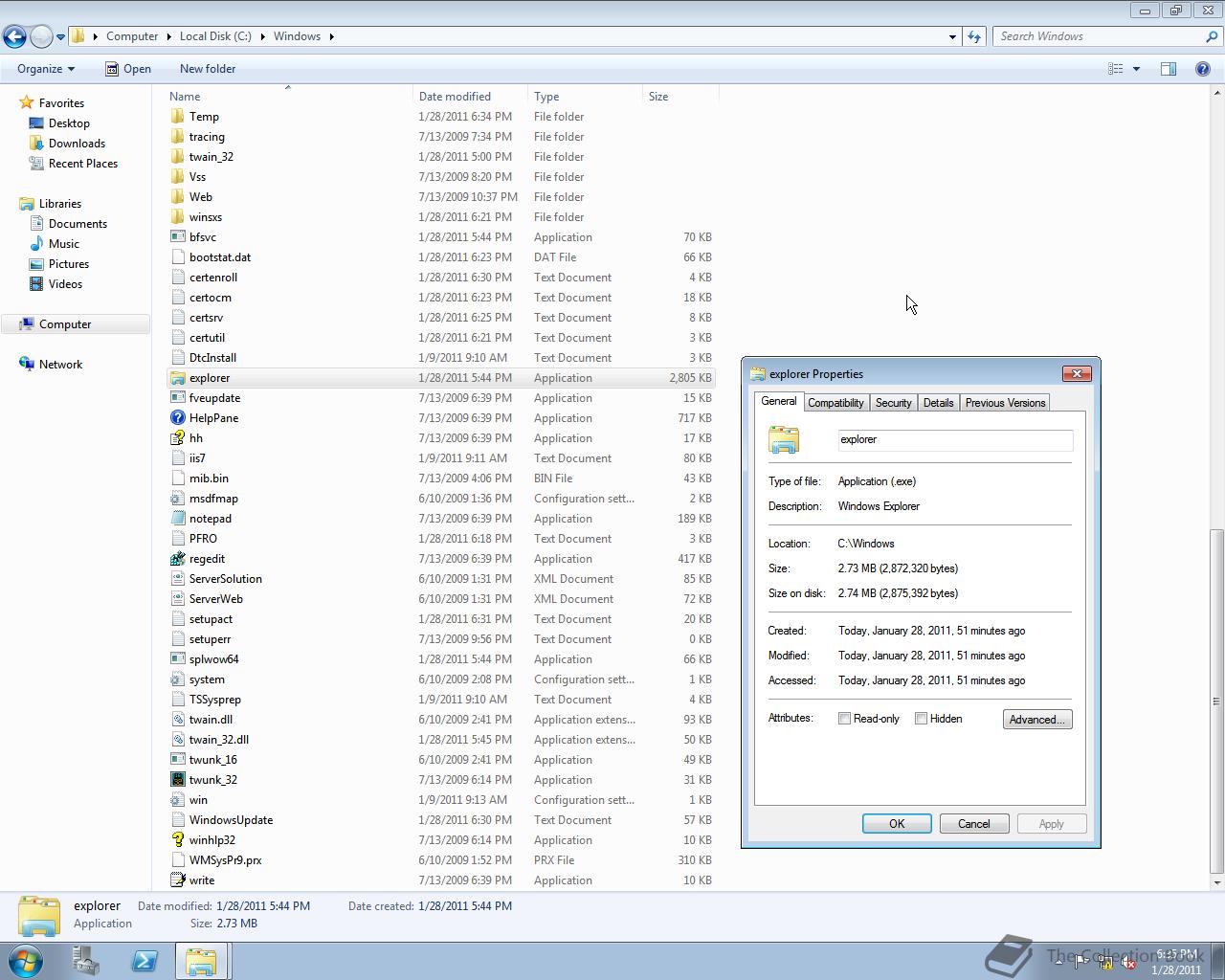Switch to the General tab
1225x980 pixels.
click(x=778, y=402)
